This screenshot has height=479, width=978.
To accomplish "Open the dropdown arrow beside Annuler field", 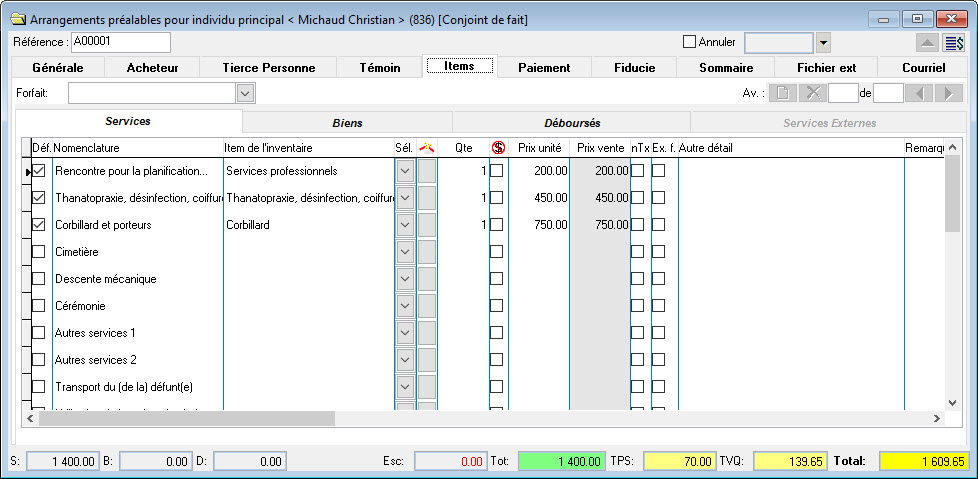I will [x=823, y=43].
